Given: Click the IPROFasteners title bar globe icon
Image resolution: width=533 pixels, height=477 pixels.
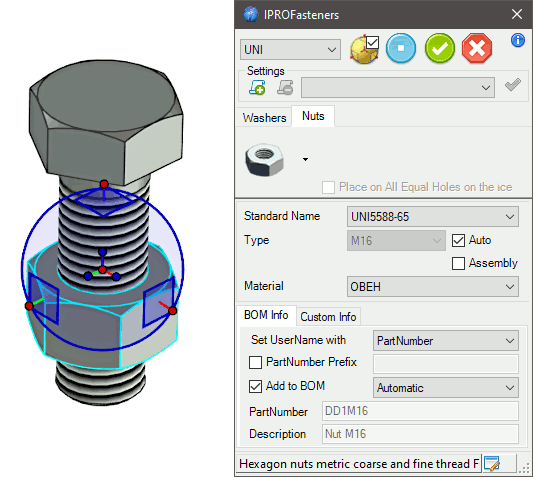Looking at the screenshot, I should coord(251,14).
